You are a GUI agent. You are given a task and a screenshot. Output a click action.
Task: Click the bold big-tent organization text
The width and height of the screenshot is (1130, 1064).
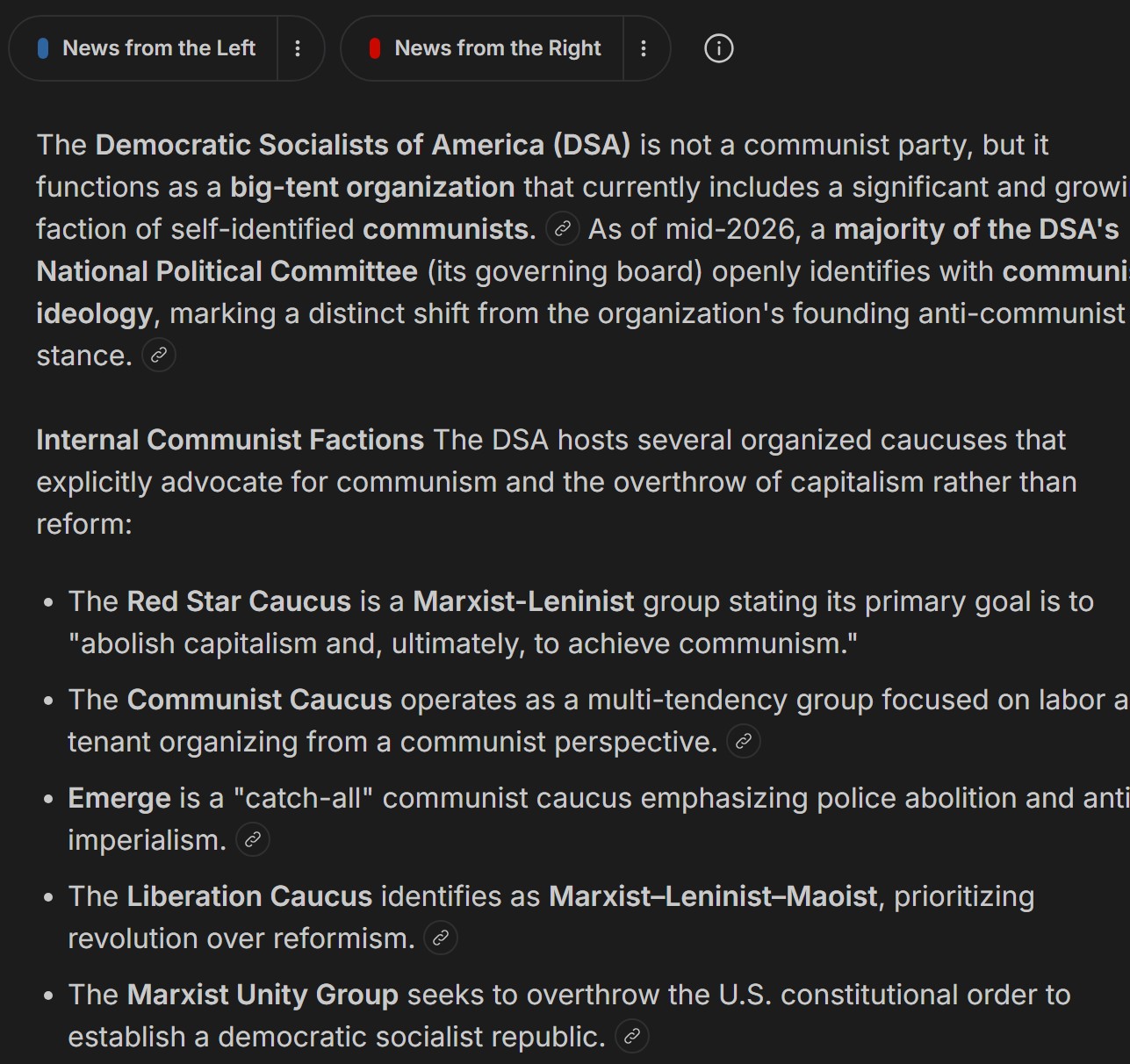(x=372, y=187)
